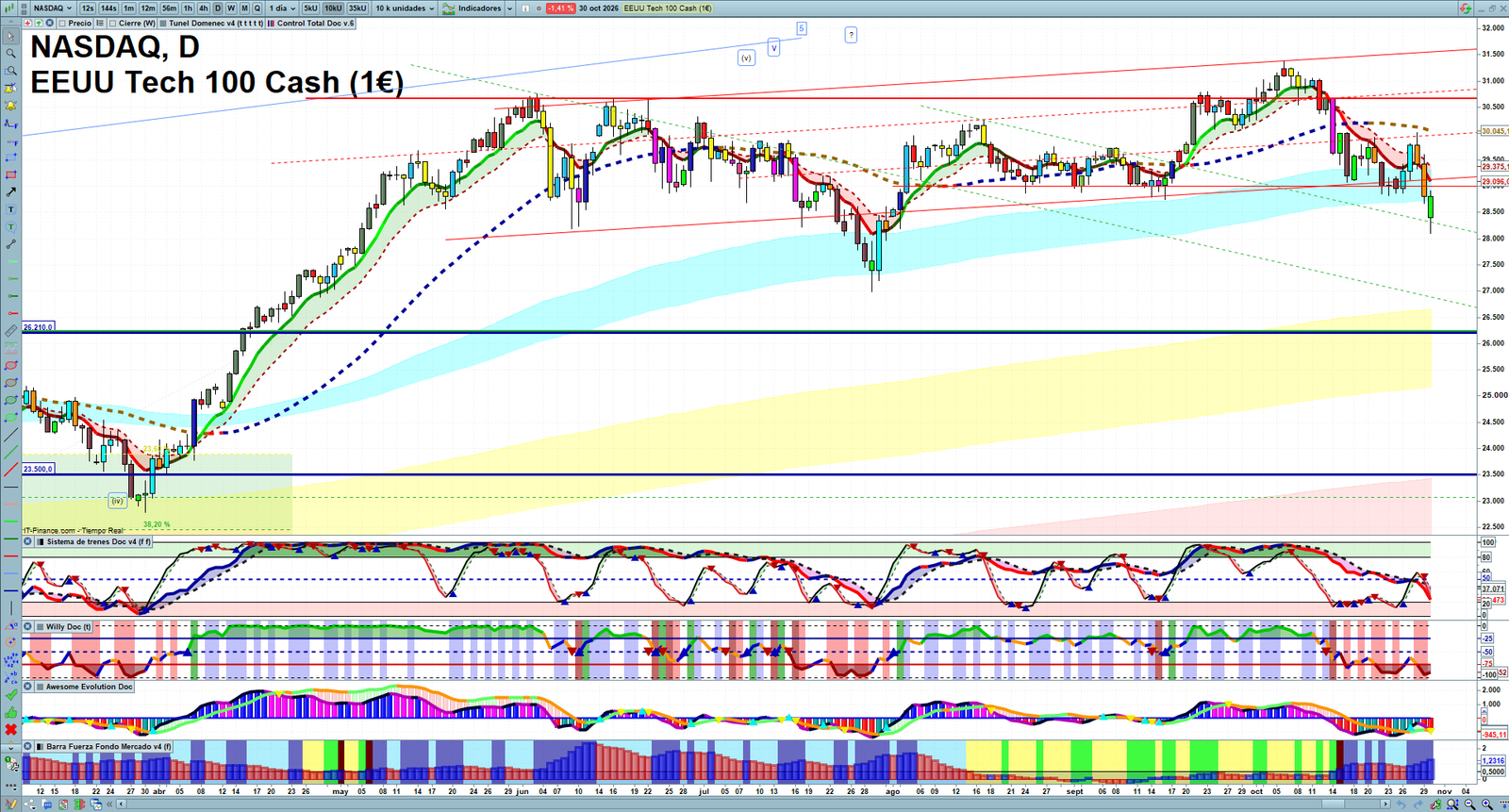
Task: Close the Awesome Evolution Doc panel
Action: pyautogui.click(x=28, y=687)
